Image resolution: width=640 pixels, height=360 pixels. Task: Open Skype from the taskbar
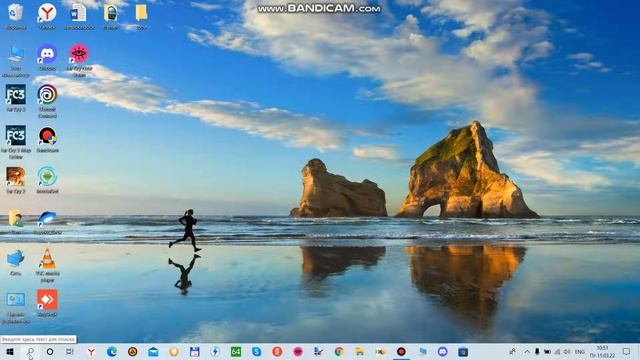(256, 352)
